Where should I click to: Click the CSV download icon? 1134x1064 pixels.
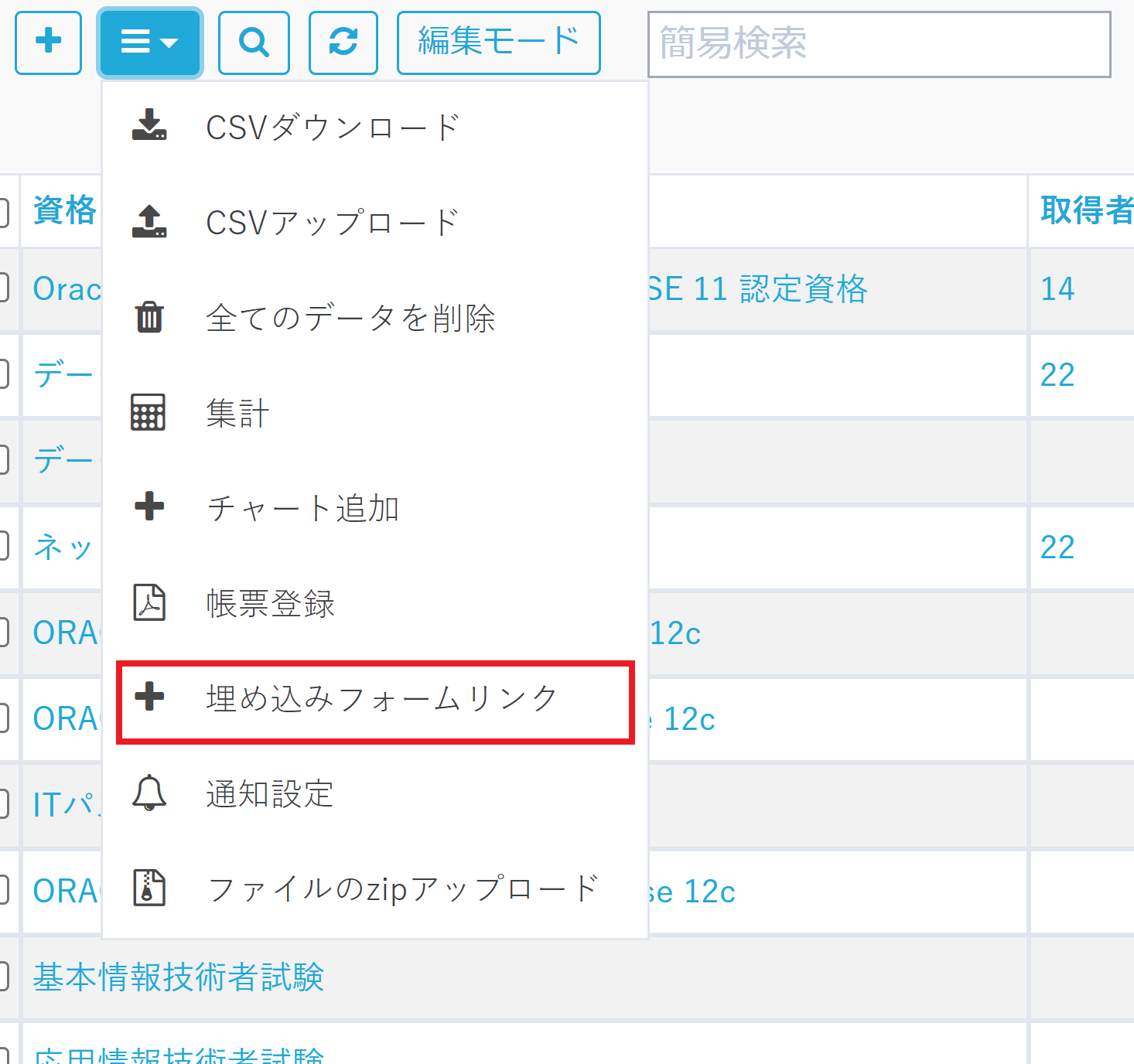(150, 124)
